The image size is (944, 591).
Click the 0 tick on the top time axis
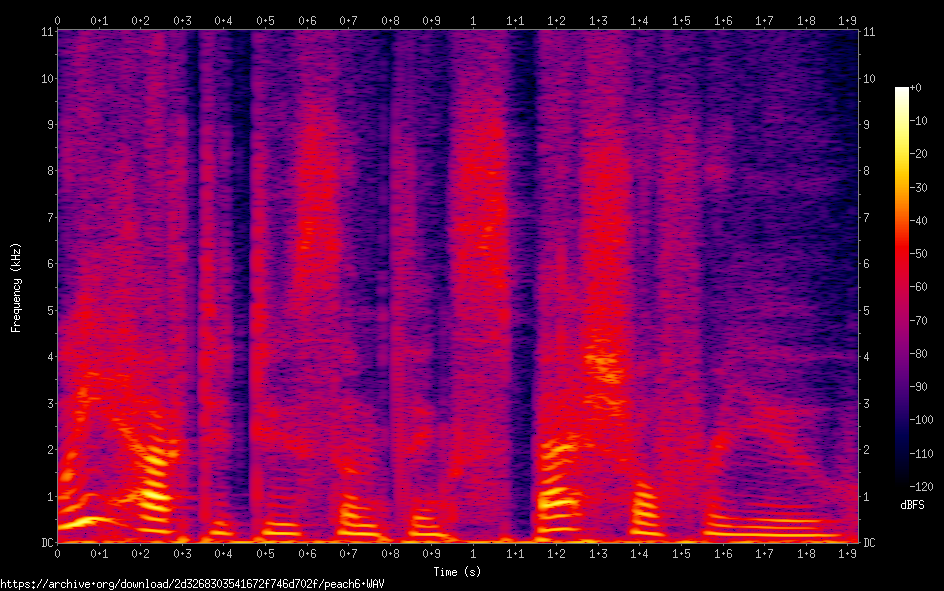point(57,20)
